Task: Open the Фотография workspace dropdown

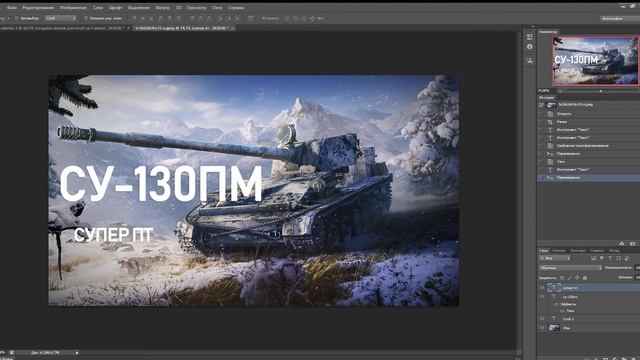Action: (x=620, y=18)
